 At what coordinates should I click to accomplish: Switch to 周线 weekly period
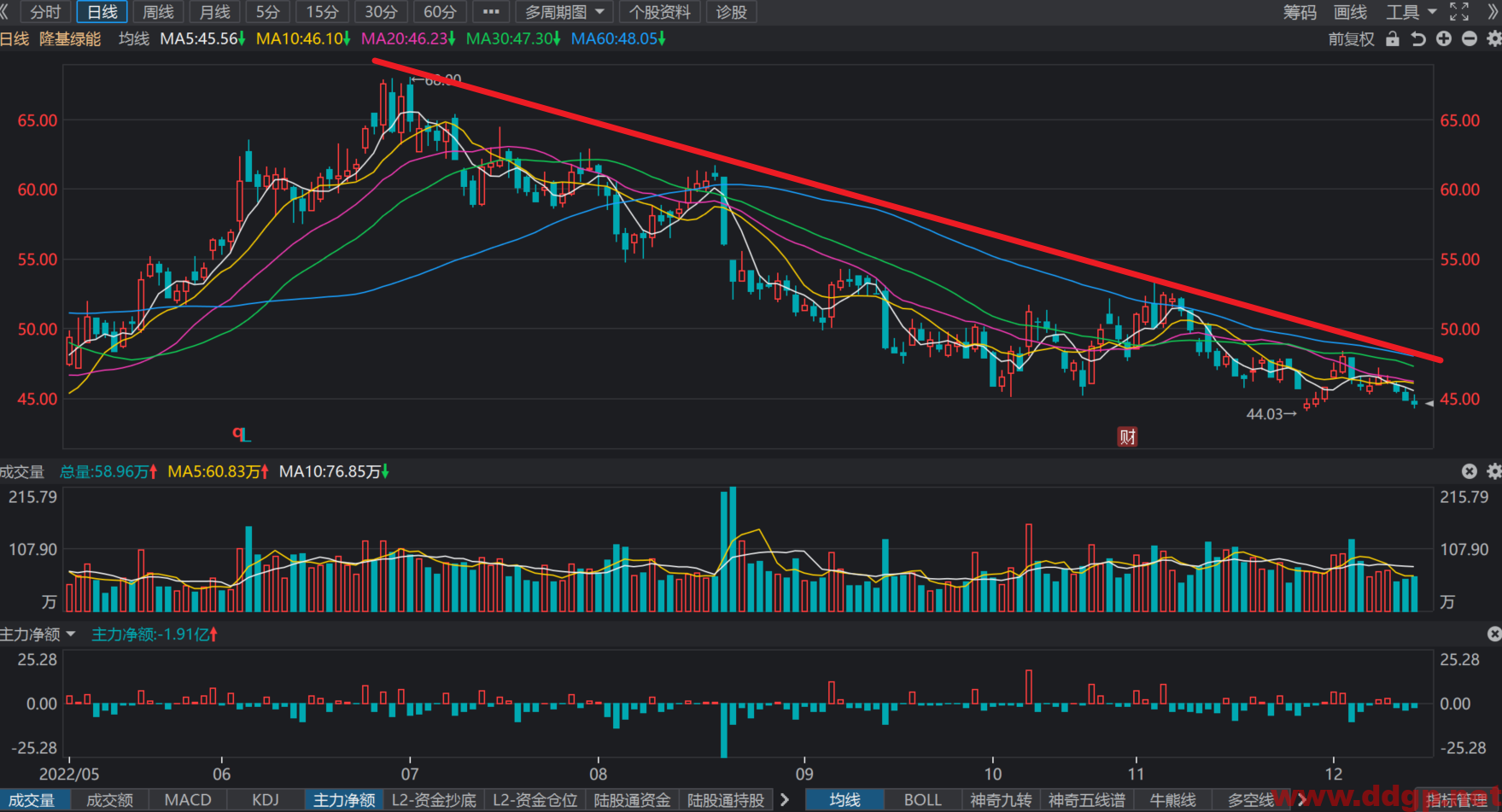point(158,12)
